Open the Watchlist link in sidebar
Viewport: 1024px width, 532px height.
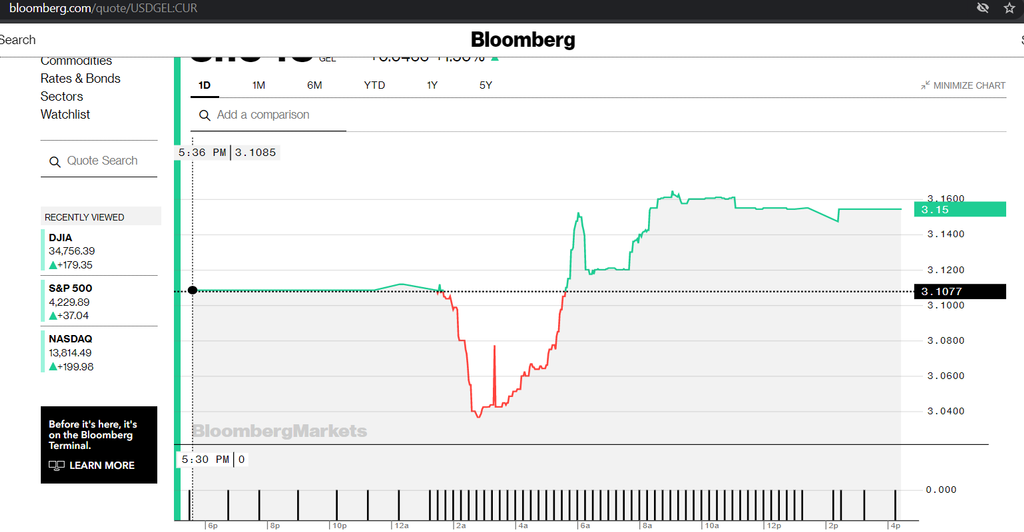click(x=65, y=114)
